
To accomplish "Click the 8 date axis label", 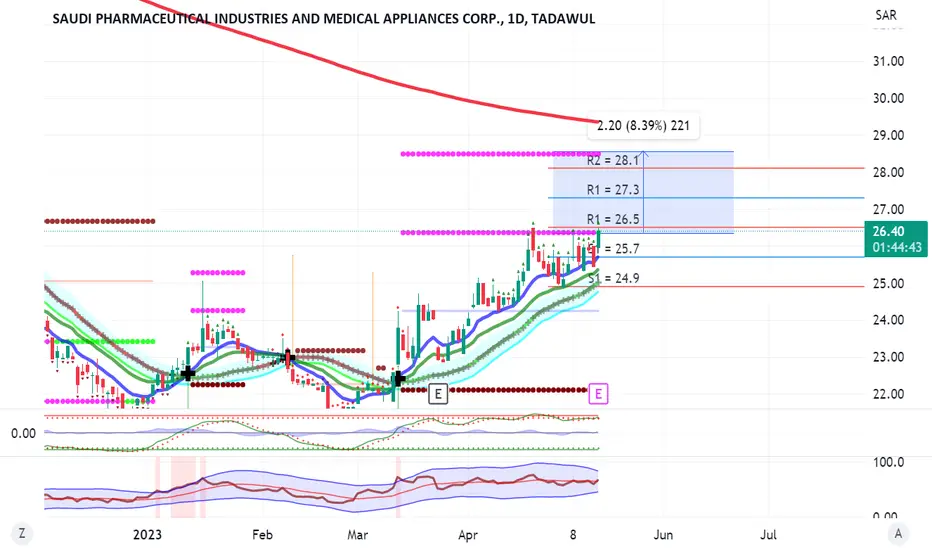I will pos(573,535).
